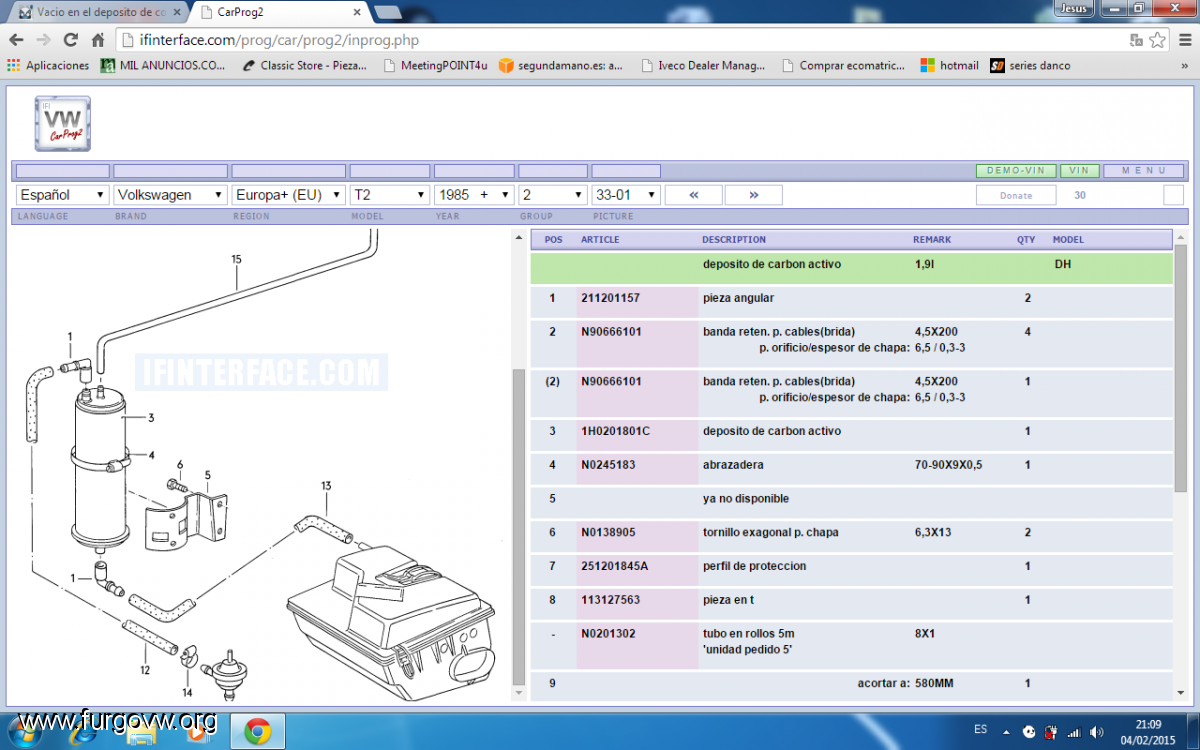The image size is (1200, 750).
Task: Click part number 3 on canister diagram
Action: (x=151, y=418)
